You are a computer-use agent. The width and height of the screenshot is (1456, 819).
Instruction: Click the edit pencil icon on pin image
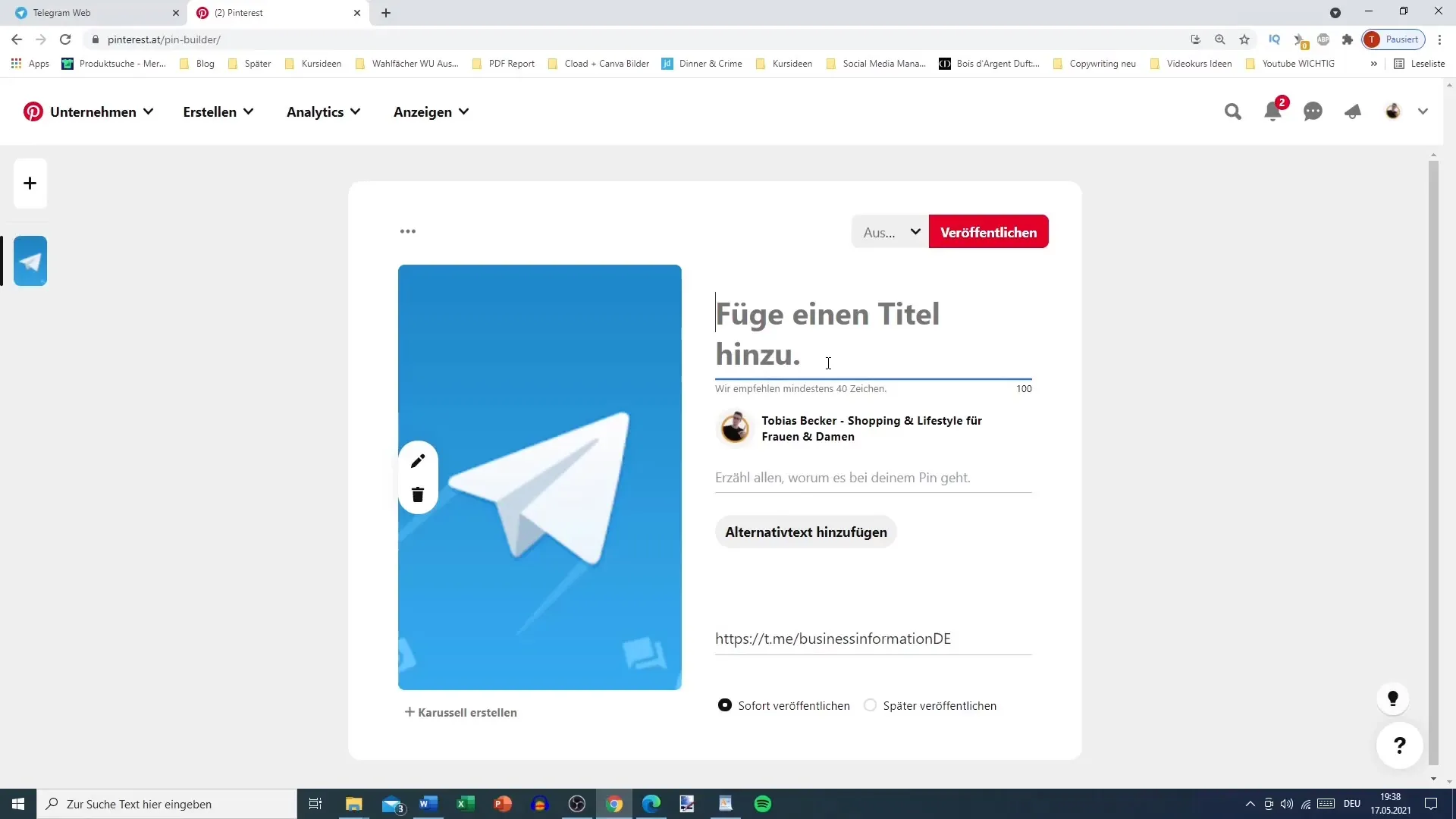(x=417, y=460)
